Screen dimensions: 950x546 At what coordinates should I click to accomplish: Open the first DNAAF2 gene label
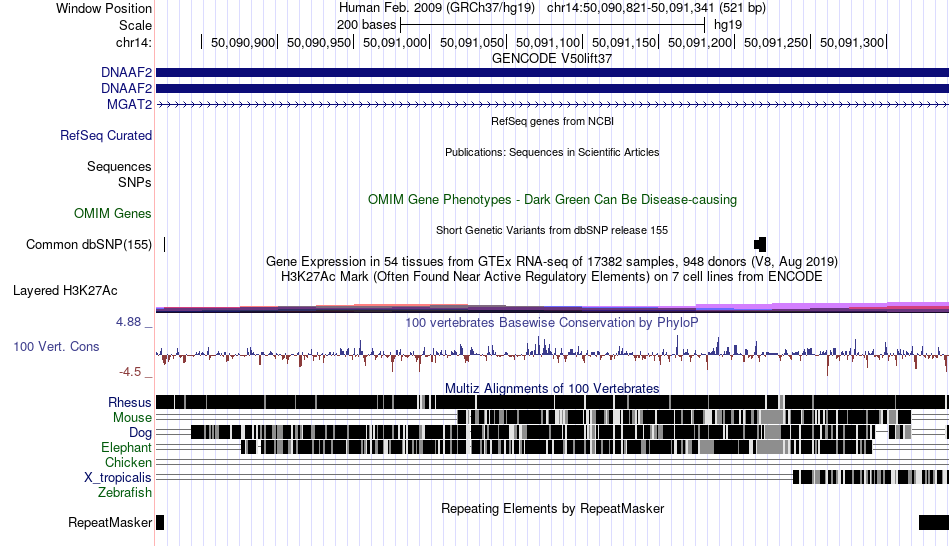(126, 73)
